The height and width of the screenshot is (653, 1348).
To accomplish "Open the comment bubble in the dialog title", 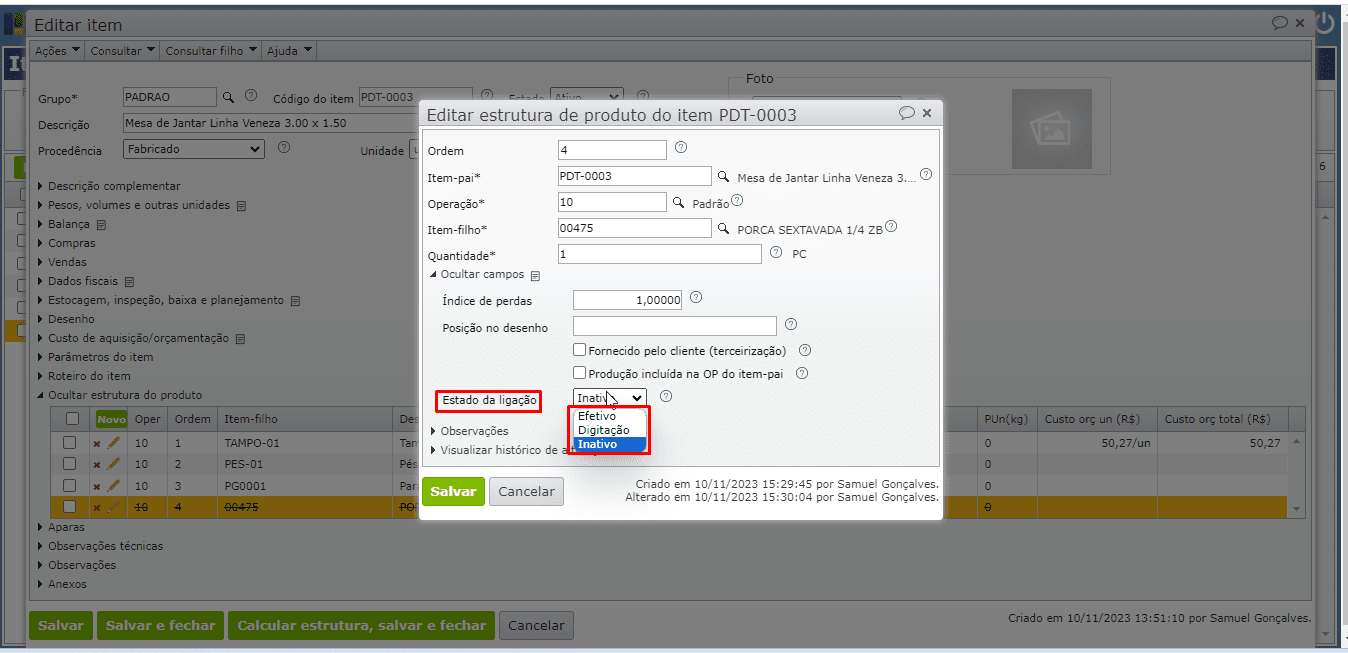I will click(907, 113).
